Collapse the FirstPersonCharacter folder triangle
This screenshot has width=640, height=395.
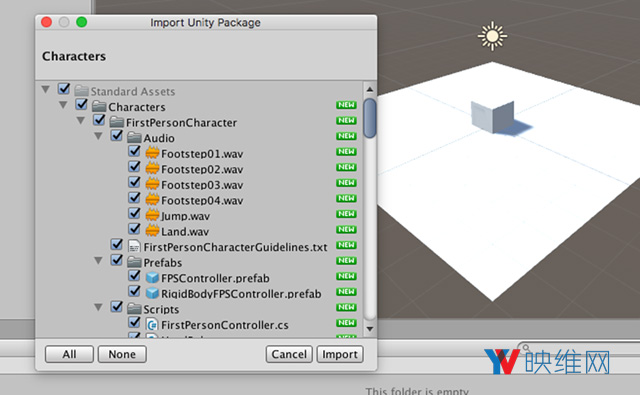(x=81, y=121)
